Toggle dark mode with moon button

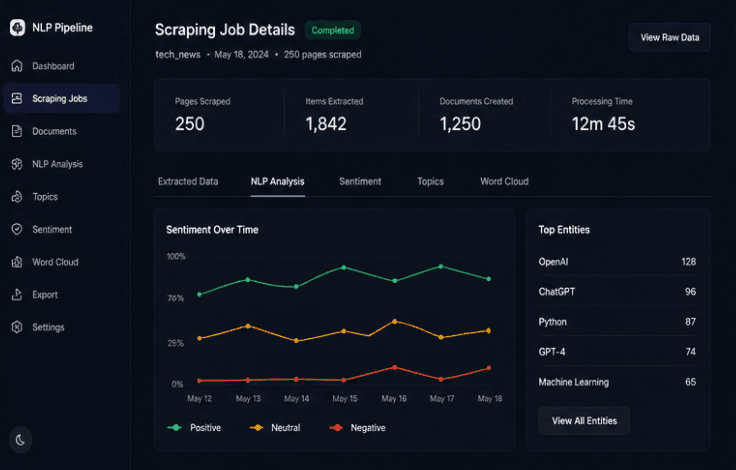click(20, 440)
